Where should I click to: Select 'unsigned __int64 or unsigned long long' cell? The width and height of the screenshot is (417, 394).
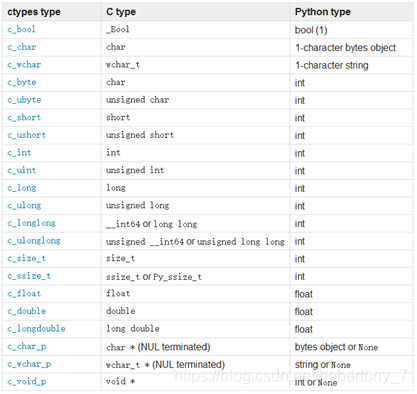(195, 241)
